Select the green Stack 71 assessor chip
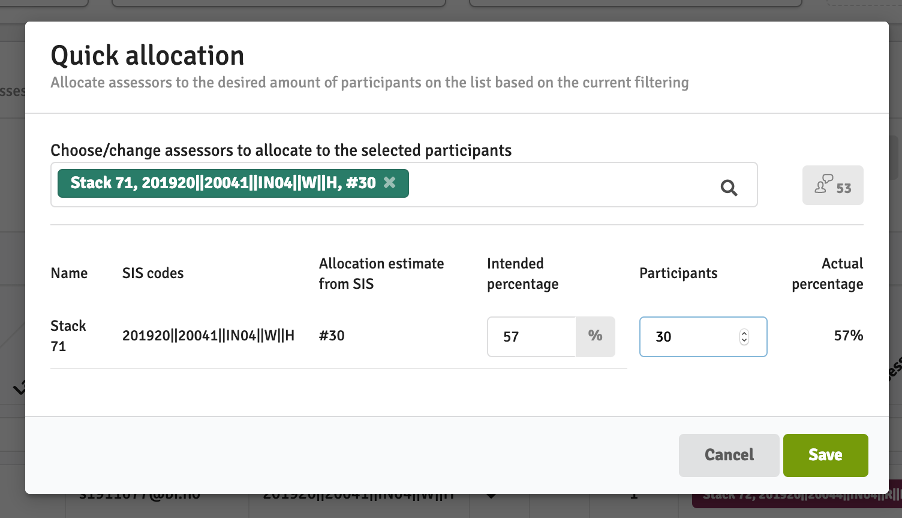 (222, 183)
